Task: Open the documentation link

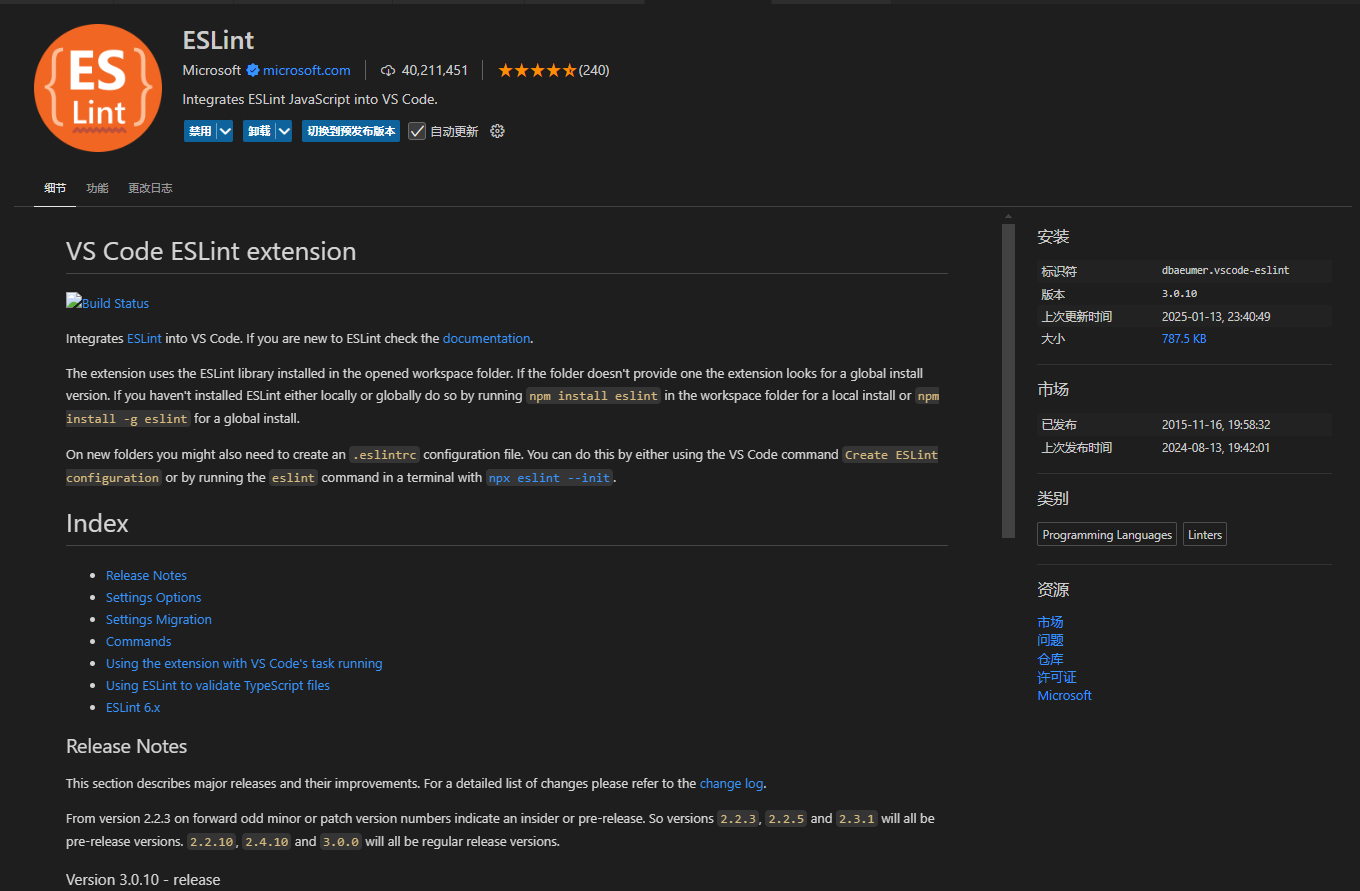Action: (x=486, y=338)
